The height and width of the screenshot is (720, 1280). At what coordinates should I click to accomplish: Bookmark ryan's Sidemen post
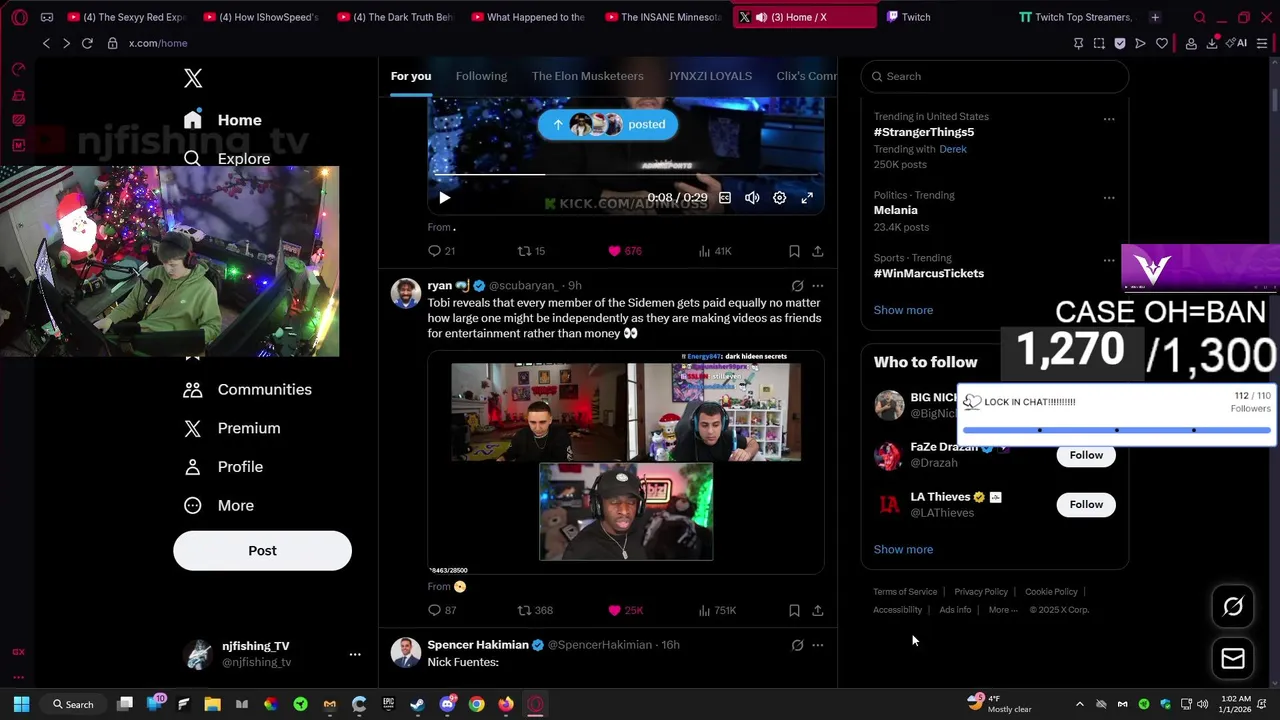794,610
